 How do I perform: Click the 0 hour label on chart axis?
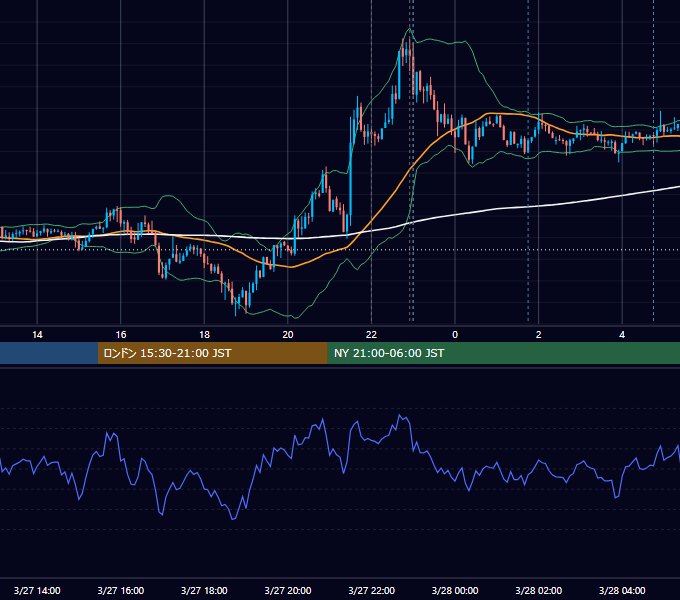(455, 335)
